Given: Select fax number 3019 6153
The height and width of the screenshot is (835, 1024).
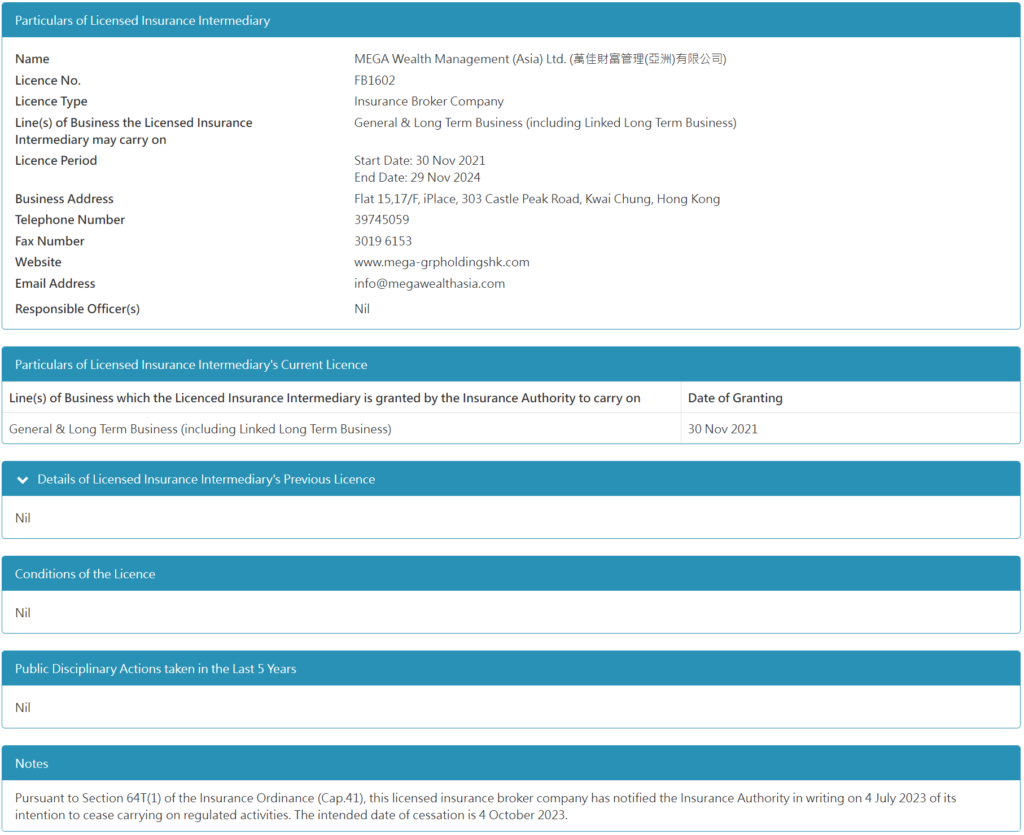Looking at the screenshot, I should (383, 241).
